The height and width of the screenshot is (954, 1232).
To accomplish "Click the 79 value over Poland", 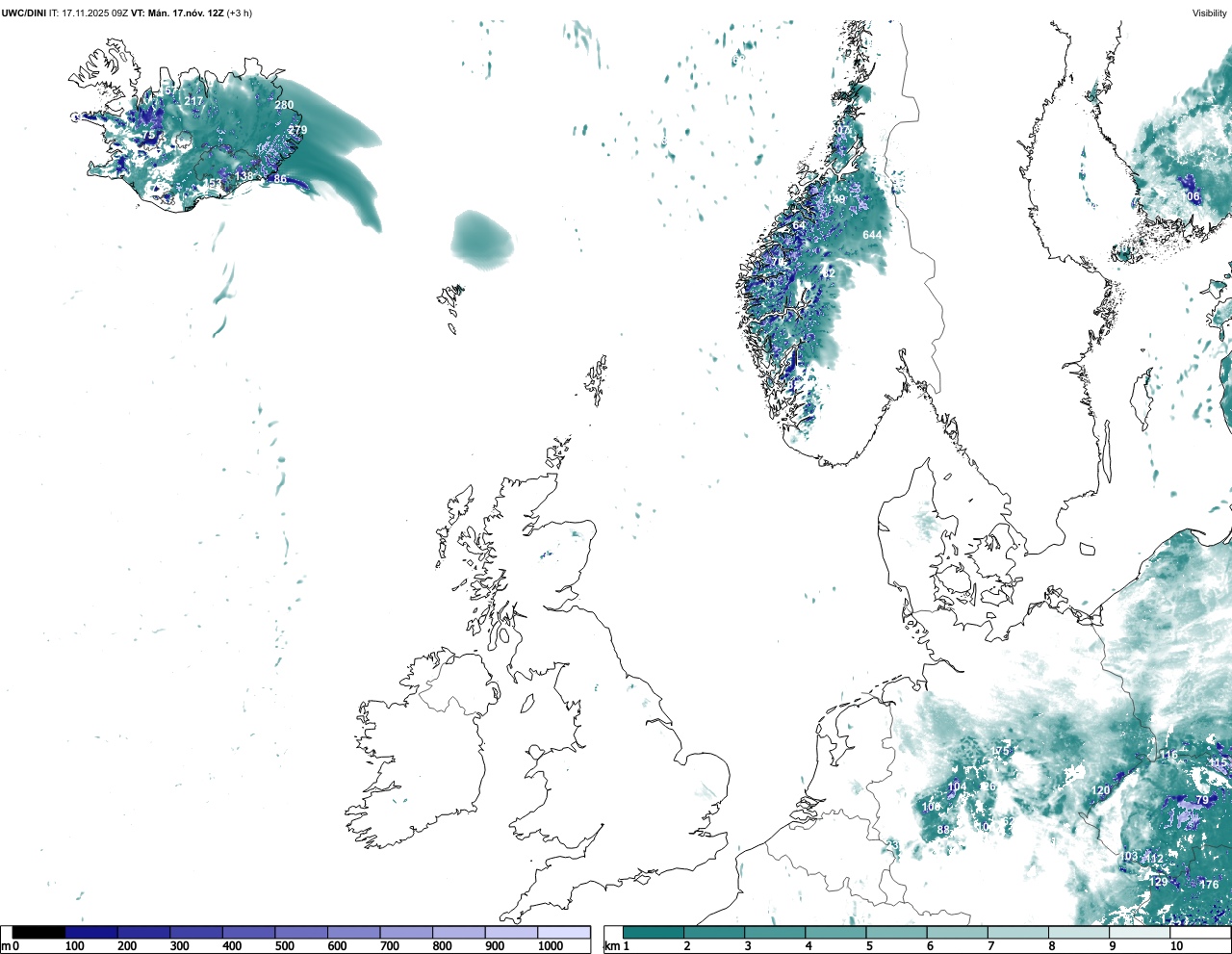I will coord(1201,801).
